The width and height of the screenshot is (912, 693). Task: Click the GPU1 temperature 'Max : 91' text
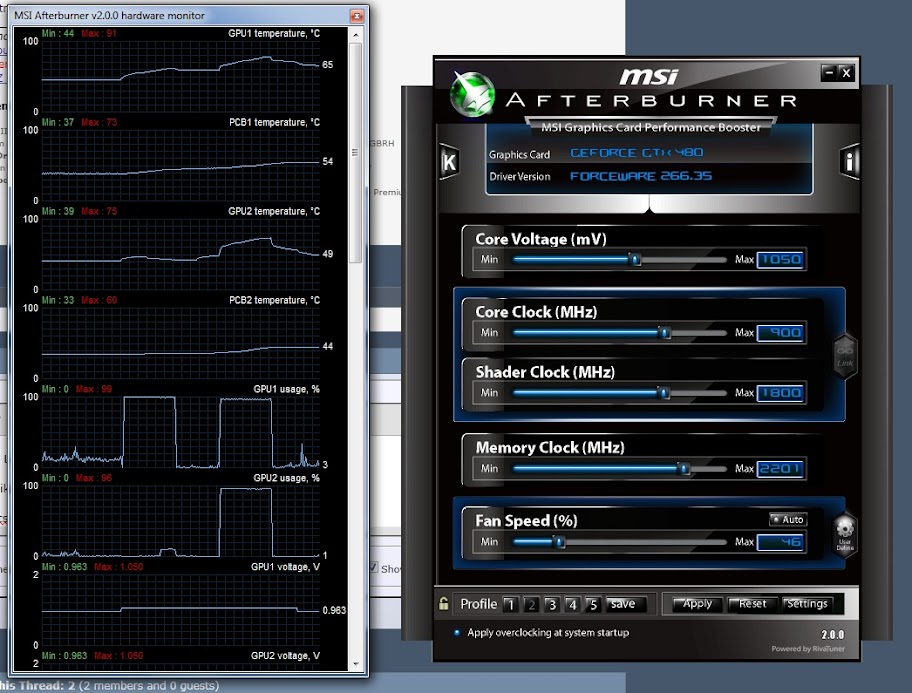[x=99, y=33]
